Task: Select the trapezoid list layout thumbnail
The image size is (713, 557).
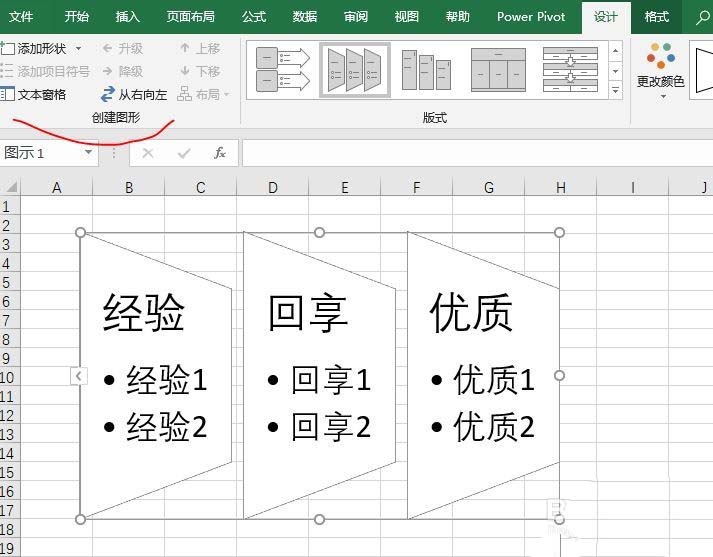Action: [355, 70]
